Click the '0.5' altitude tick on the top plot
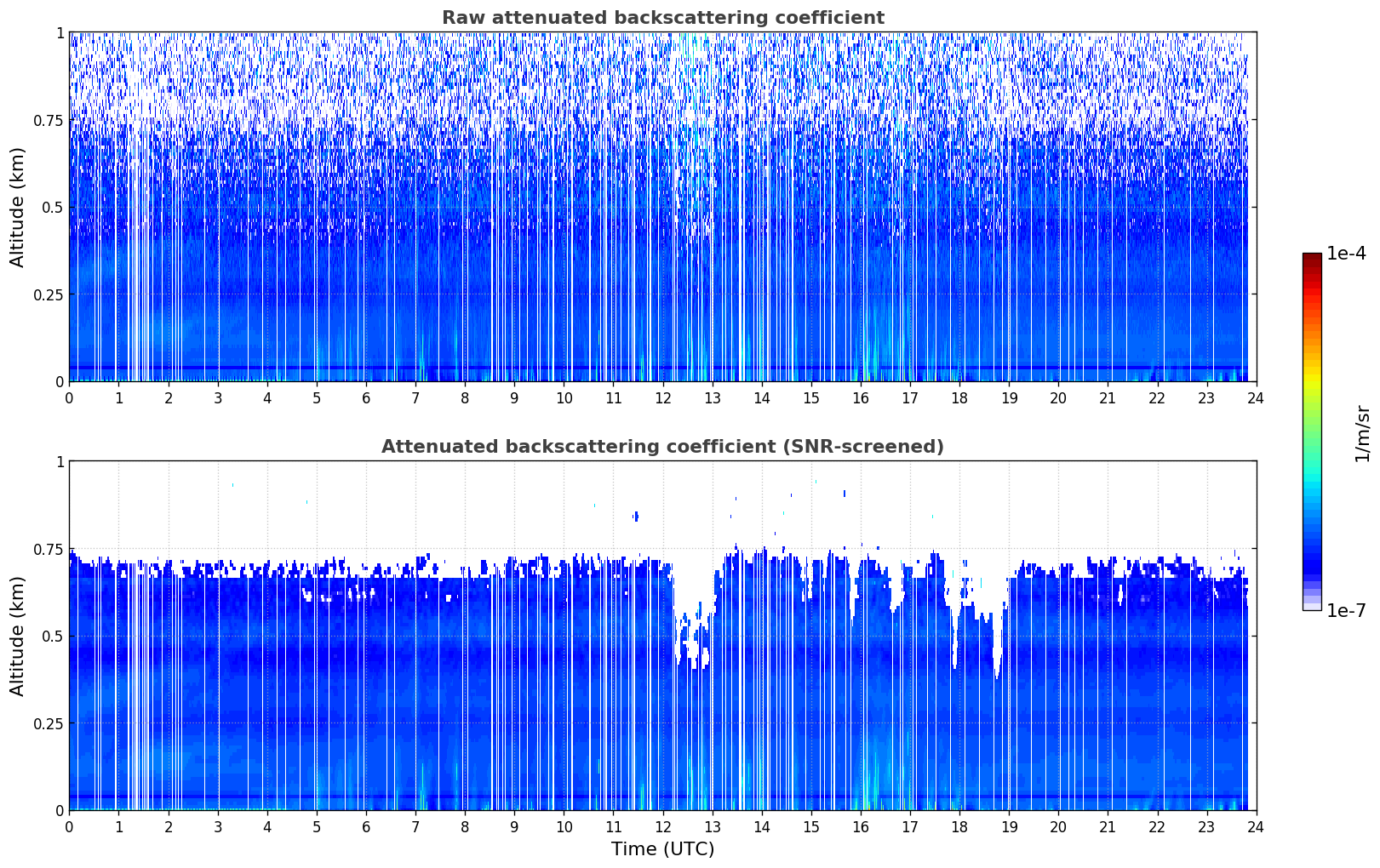This screenshot has height=868, width=1380. point(52,208)
